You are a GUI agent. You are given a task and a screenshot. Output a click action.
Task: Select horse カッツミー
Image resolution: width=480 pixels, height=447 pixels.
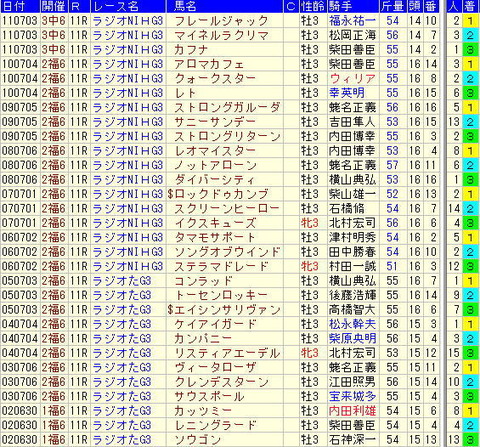click(203, 411)
